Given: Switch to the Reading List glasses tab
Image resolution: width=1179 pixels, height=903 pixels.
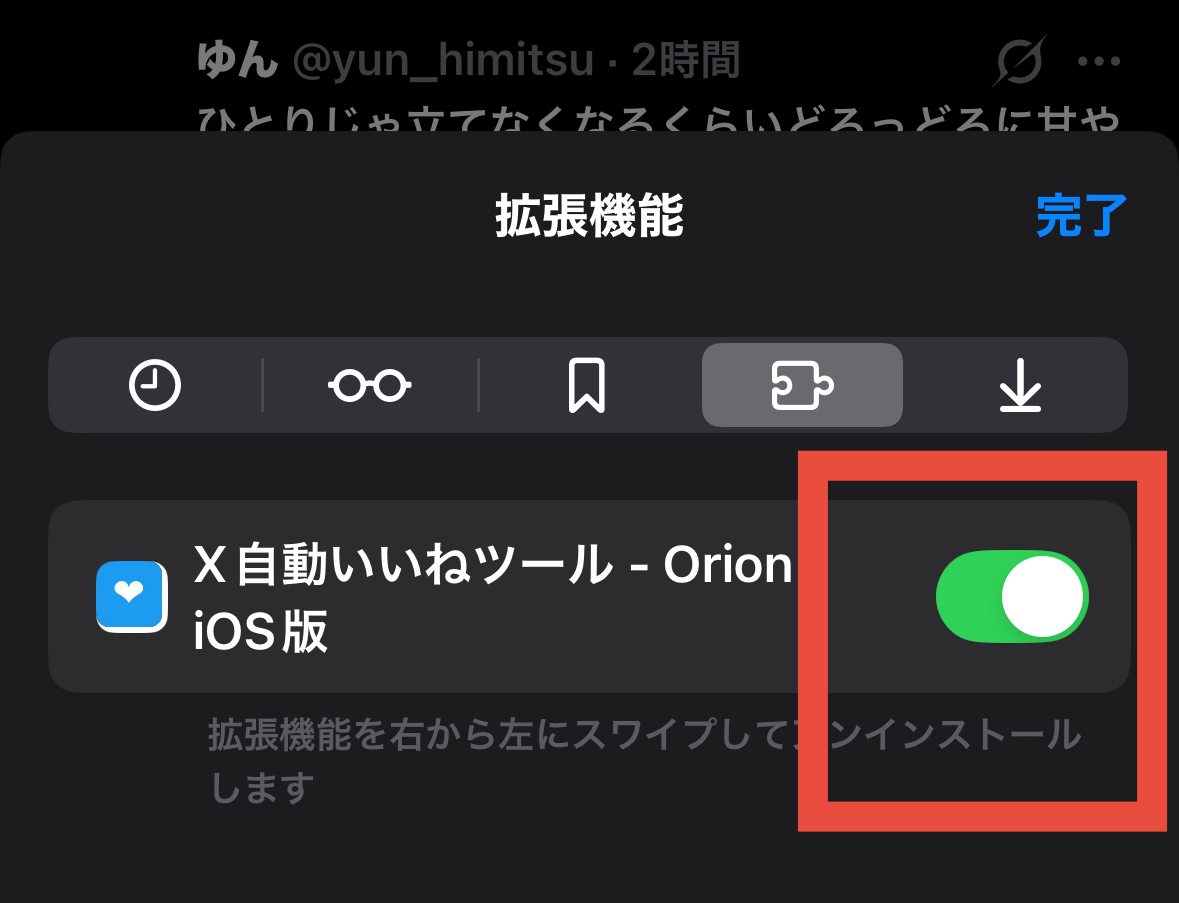Looking at the screenshot, I should pos(370,385).
